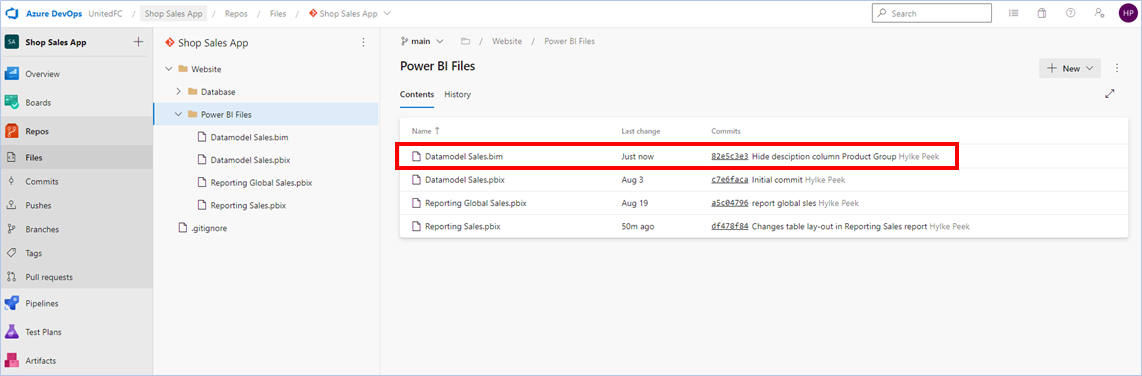Open the user settings icon
1142x376 pixels.
pyautogui.click(x=1099, y=13)
